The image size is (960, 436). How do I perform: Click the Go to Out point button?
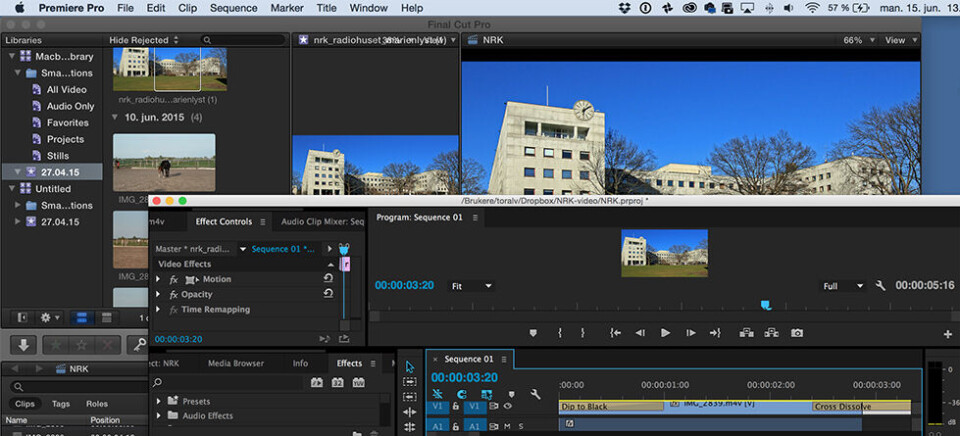click(x=715, y=333)
